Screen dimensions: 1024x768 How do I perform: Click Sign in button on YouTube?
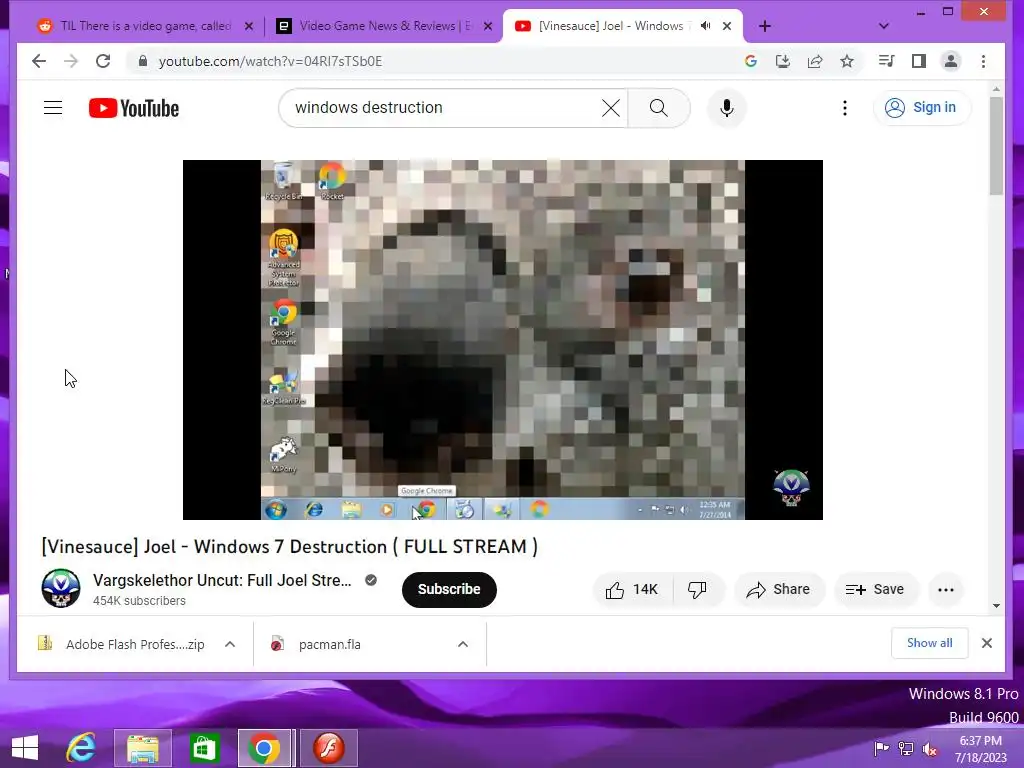click(921, 108)
